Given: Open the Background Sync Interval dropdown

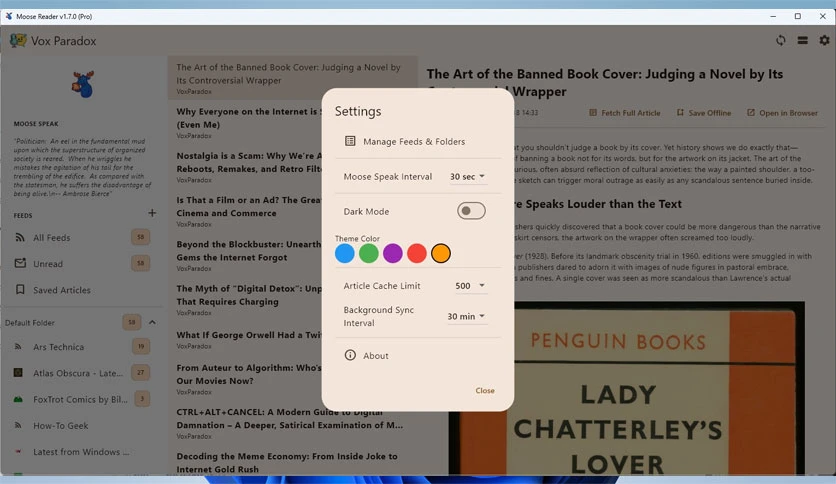Looking at the screenshot, I should point(466,316).
